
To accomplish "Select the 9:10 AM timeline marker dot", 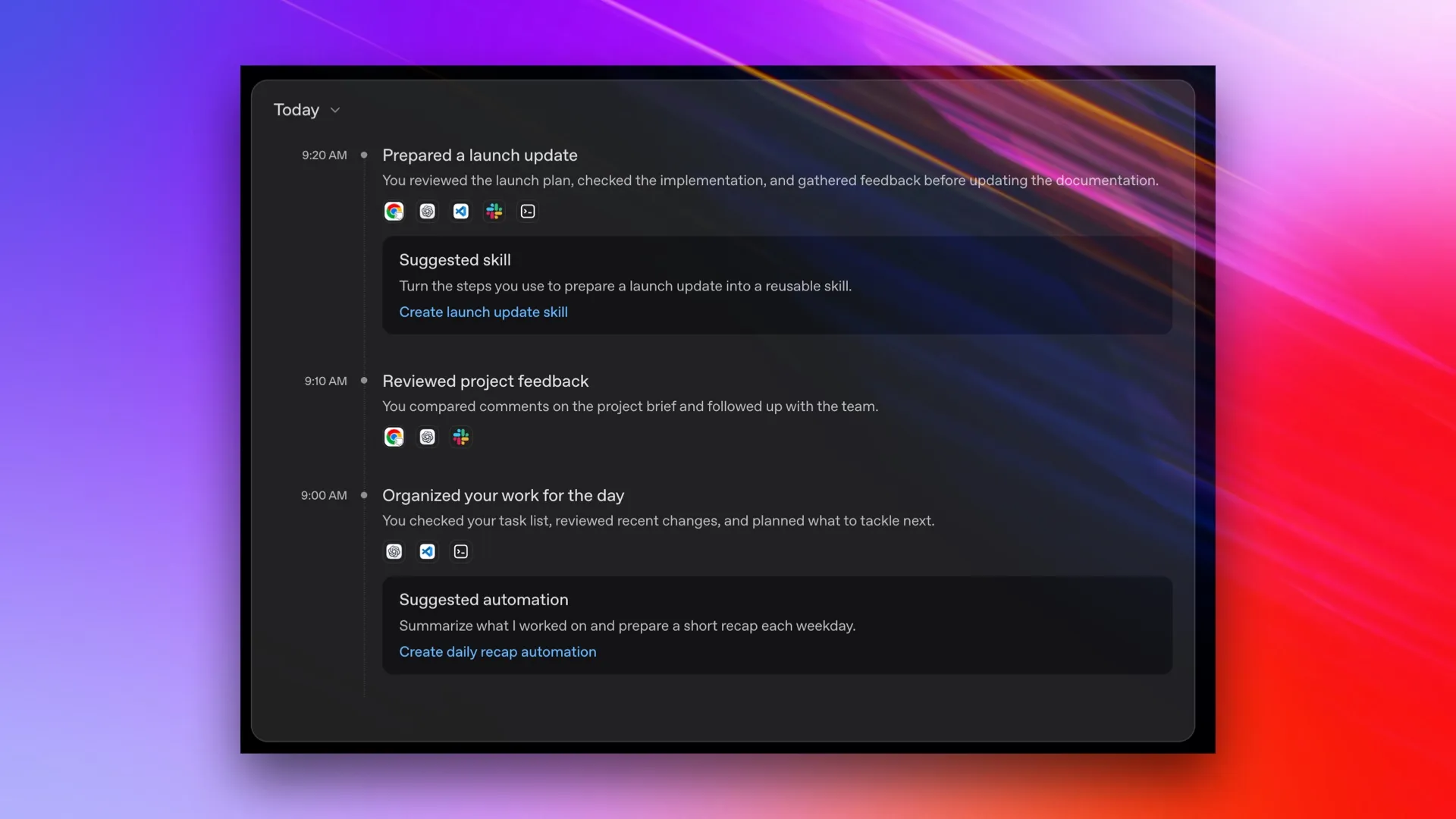I will (x=364, y=381).
